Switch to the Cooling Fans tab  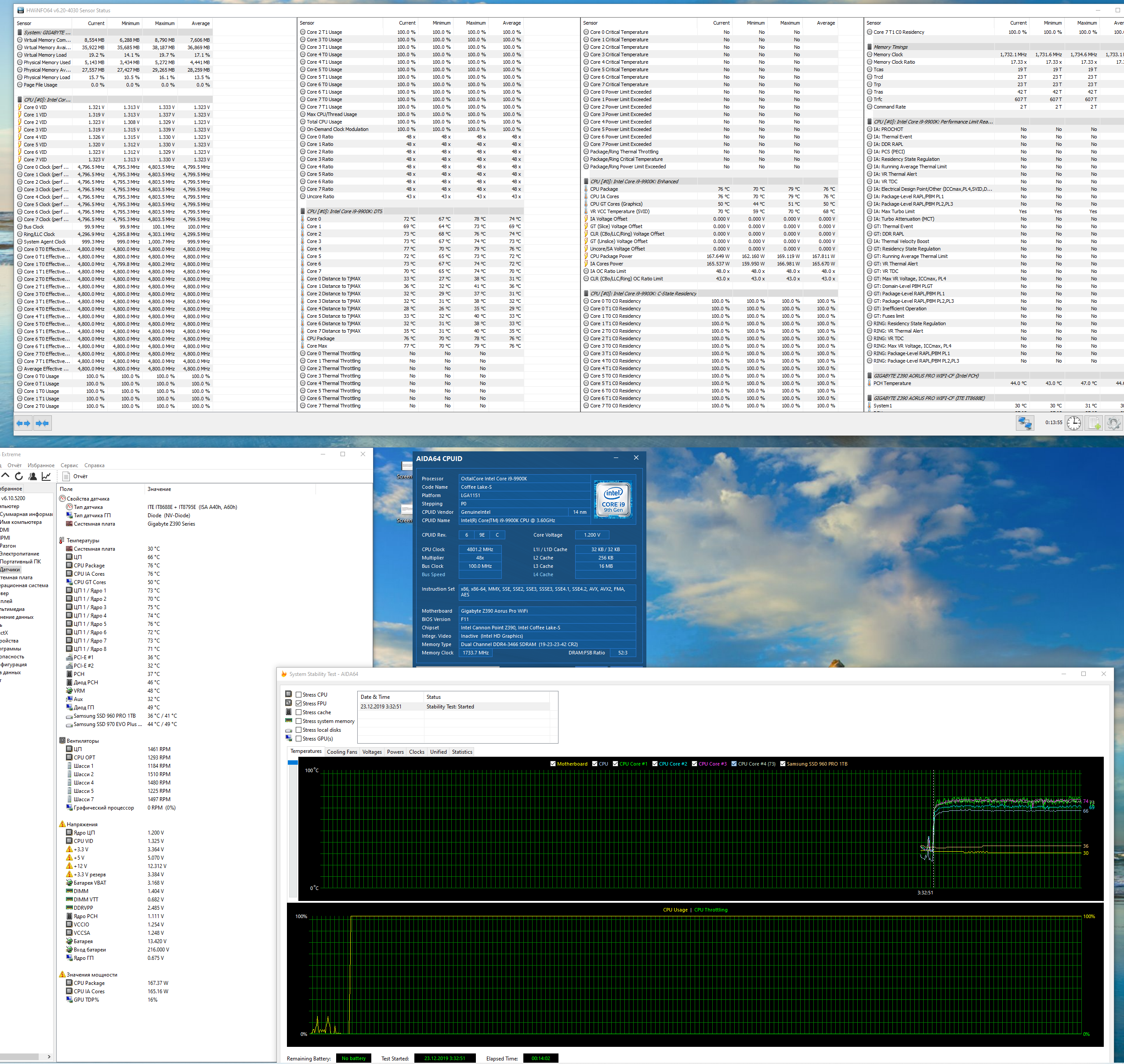pos(342,752)
